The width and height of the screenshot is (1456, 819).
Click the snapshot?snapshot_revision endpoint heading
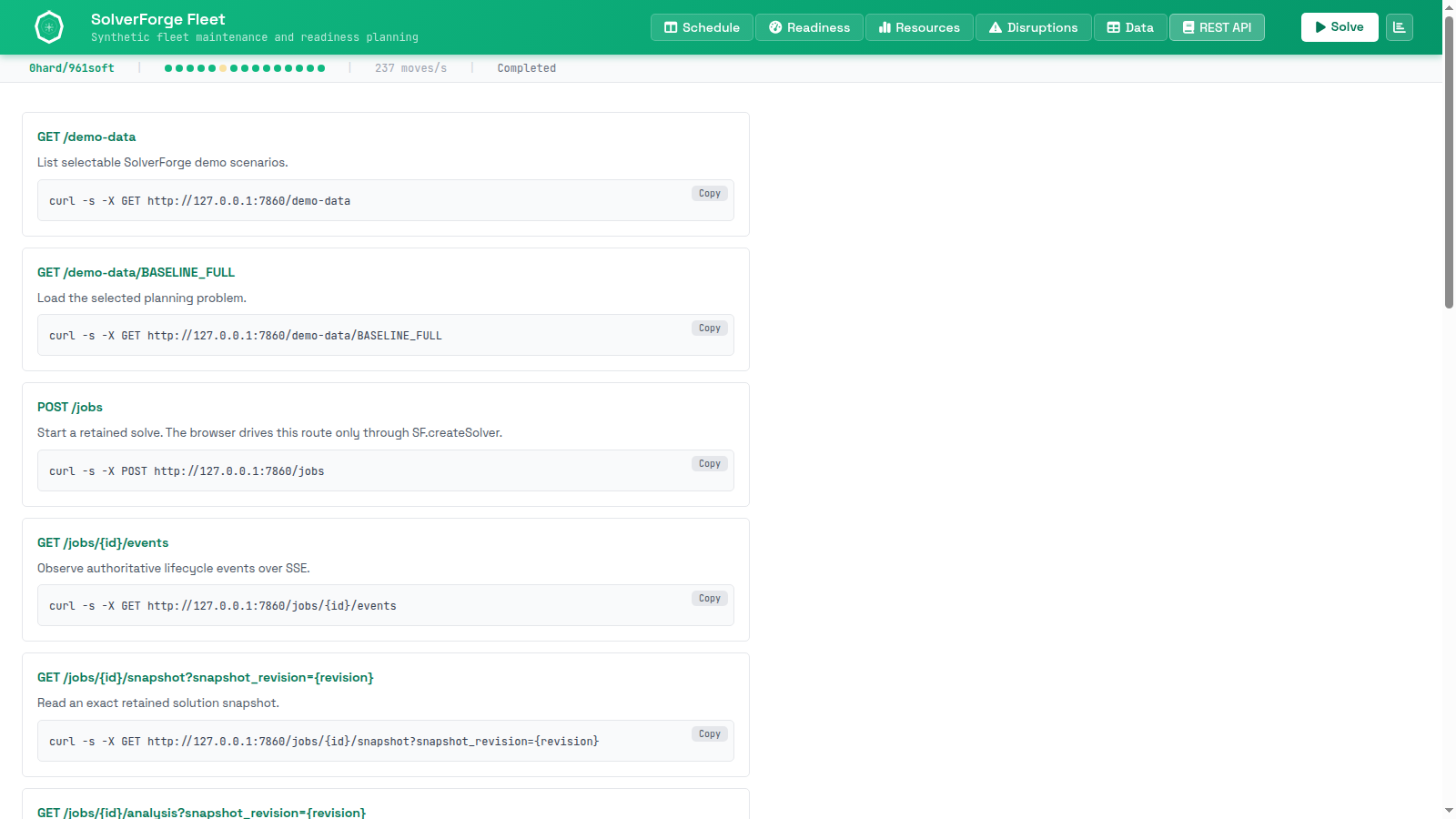[206, 678]
